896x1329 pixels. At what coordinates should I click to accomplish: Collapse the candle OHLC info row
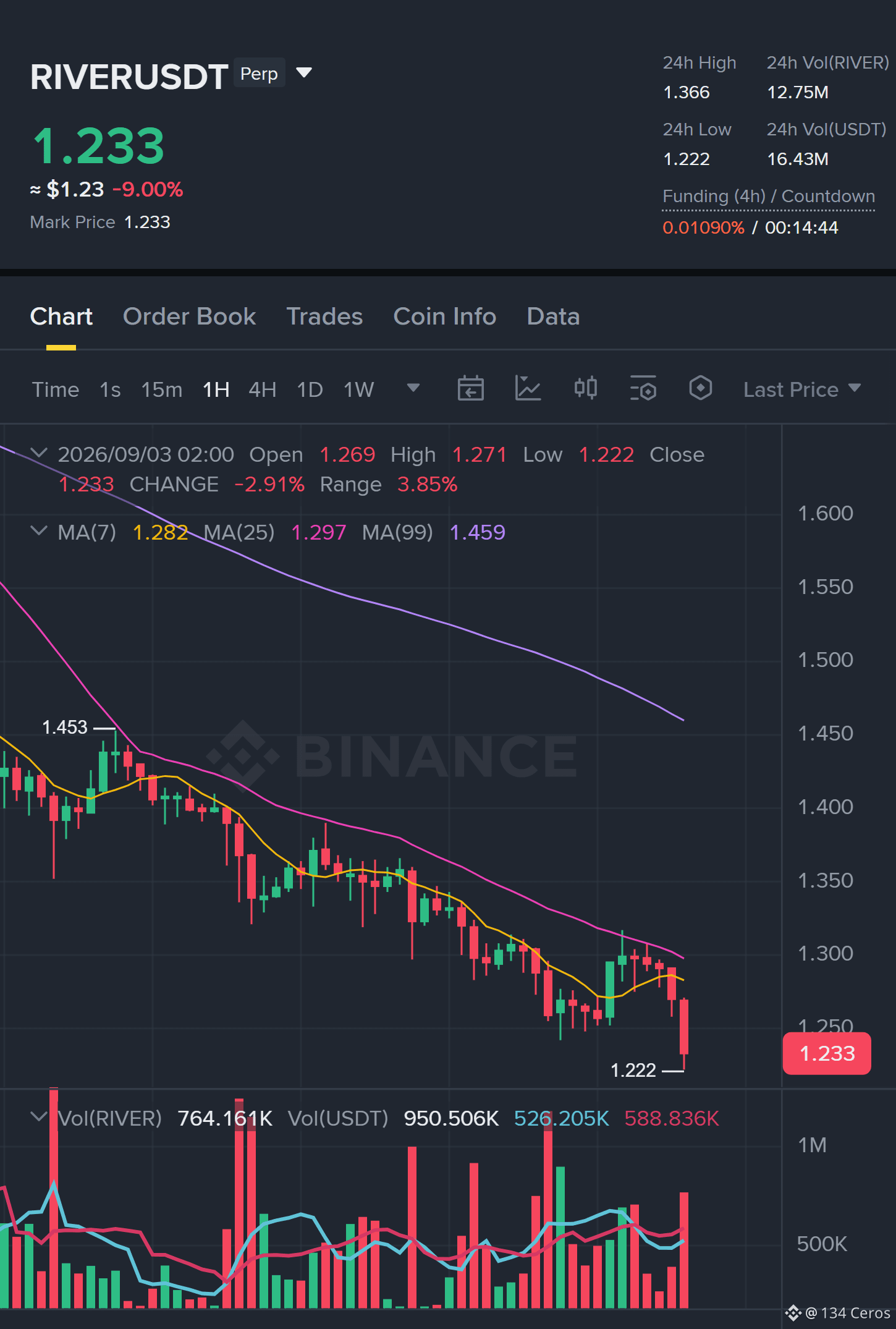pos(38,453)
